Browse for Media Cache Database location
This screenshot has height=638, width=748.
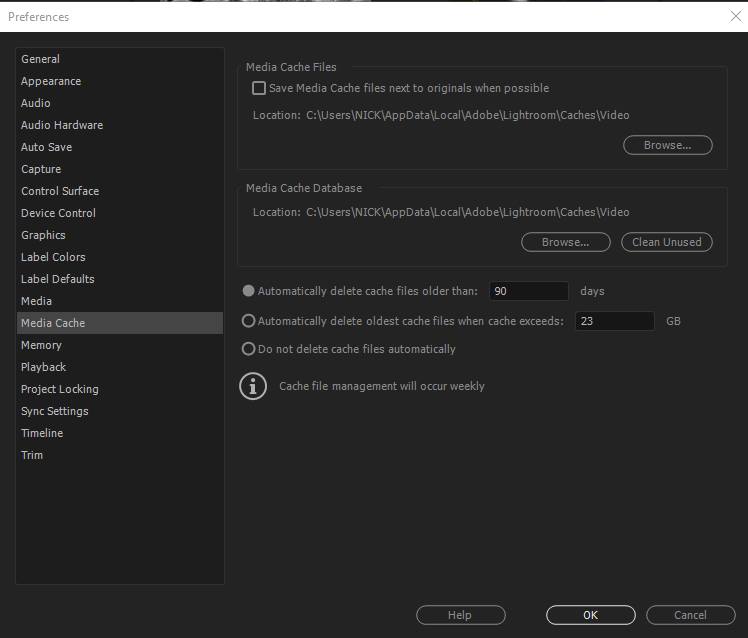(x=565, y=242)
